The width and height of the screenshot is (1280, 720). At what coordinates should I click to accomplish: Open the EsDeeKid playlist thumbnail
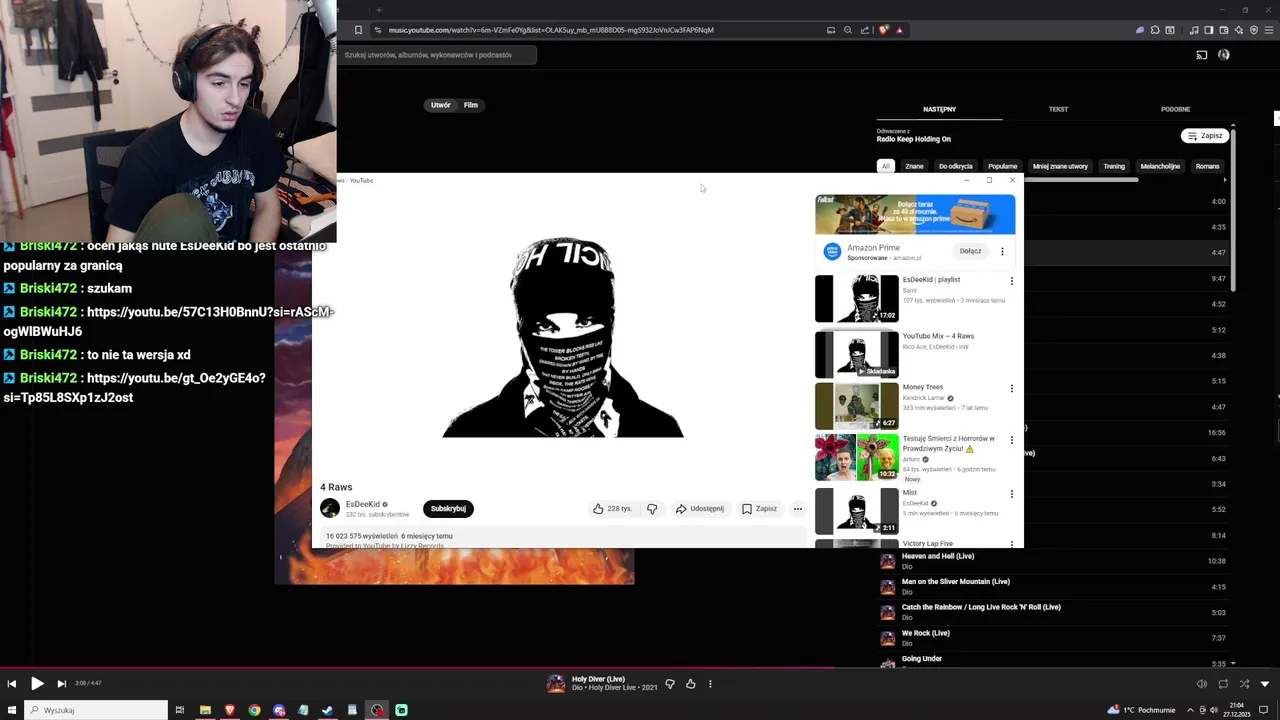click(x=857, y=299)
